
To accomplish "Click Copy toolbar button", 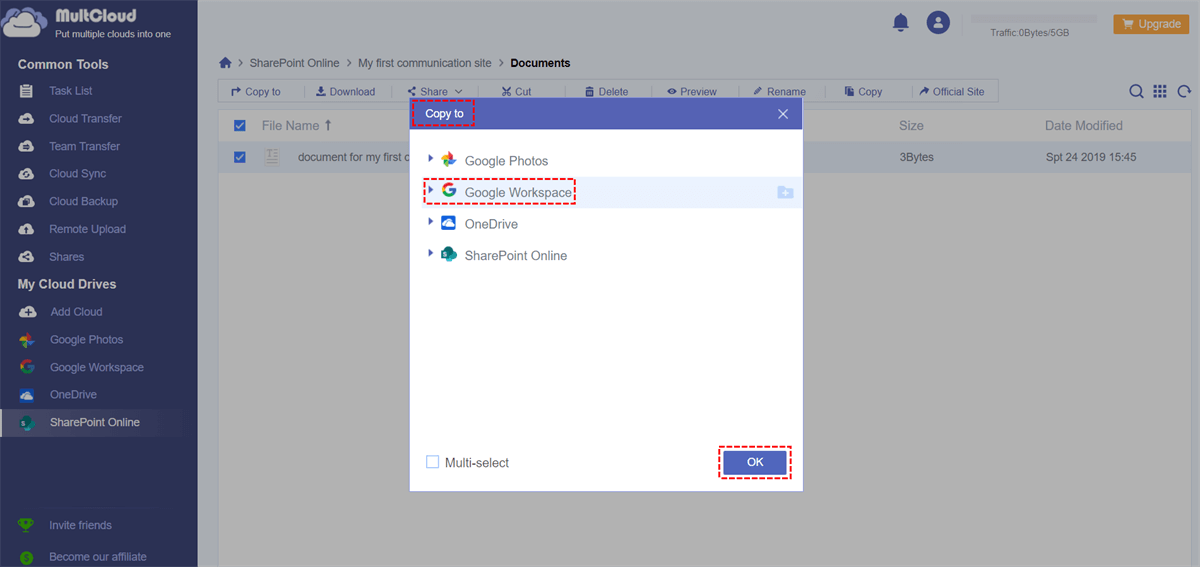I will (863, 91).
